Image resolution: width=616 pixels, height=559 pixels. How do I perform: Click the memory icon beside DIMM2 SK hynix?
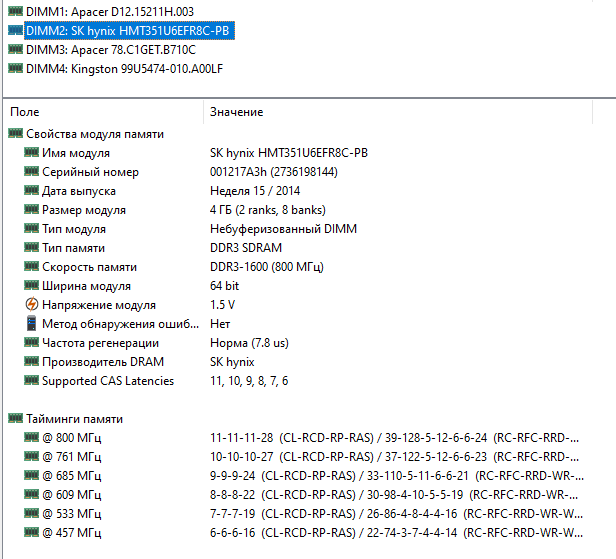(x=15, y=30)
